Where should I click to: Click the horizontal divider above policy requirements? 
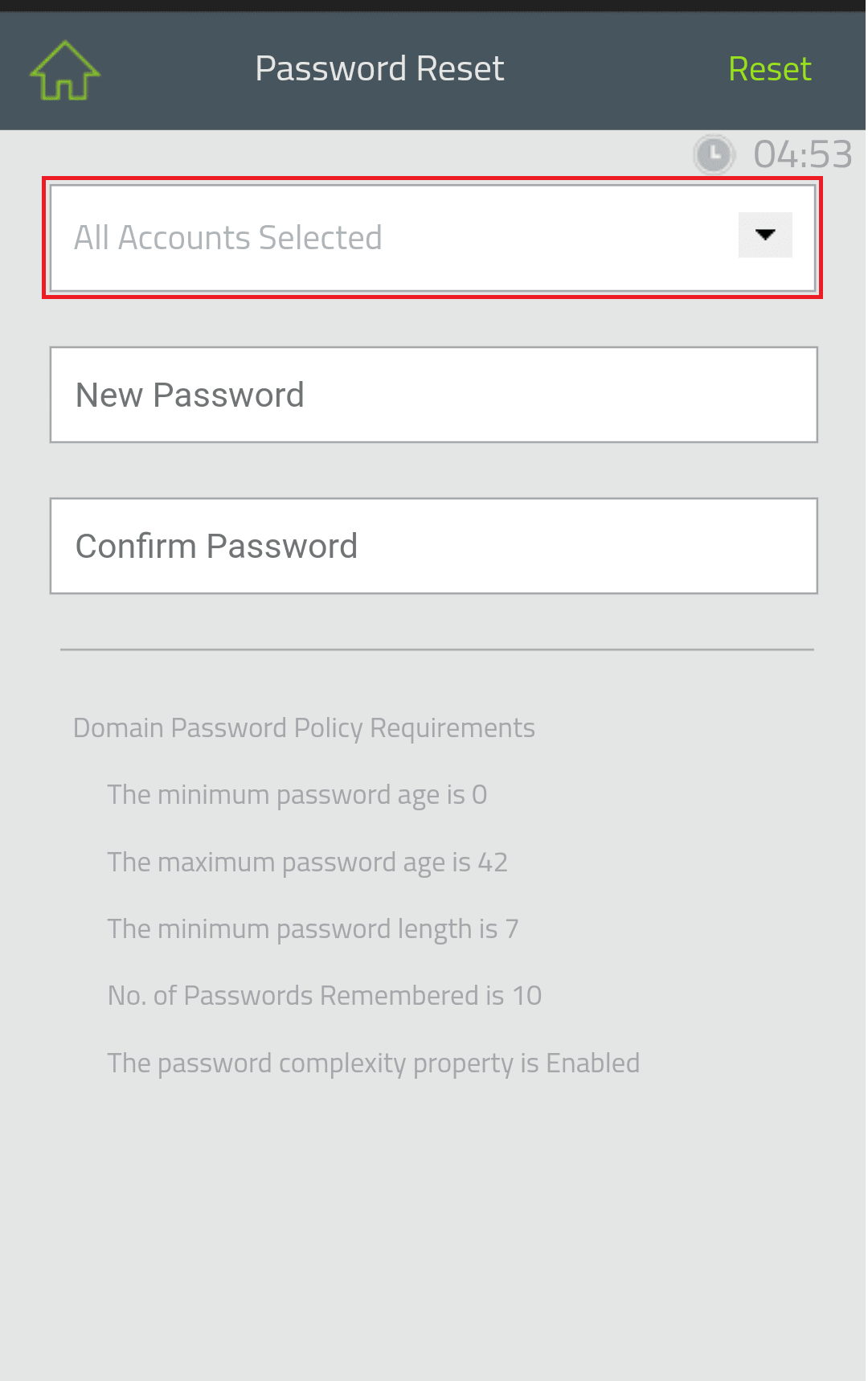coord(436,649)
